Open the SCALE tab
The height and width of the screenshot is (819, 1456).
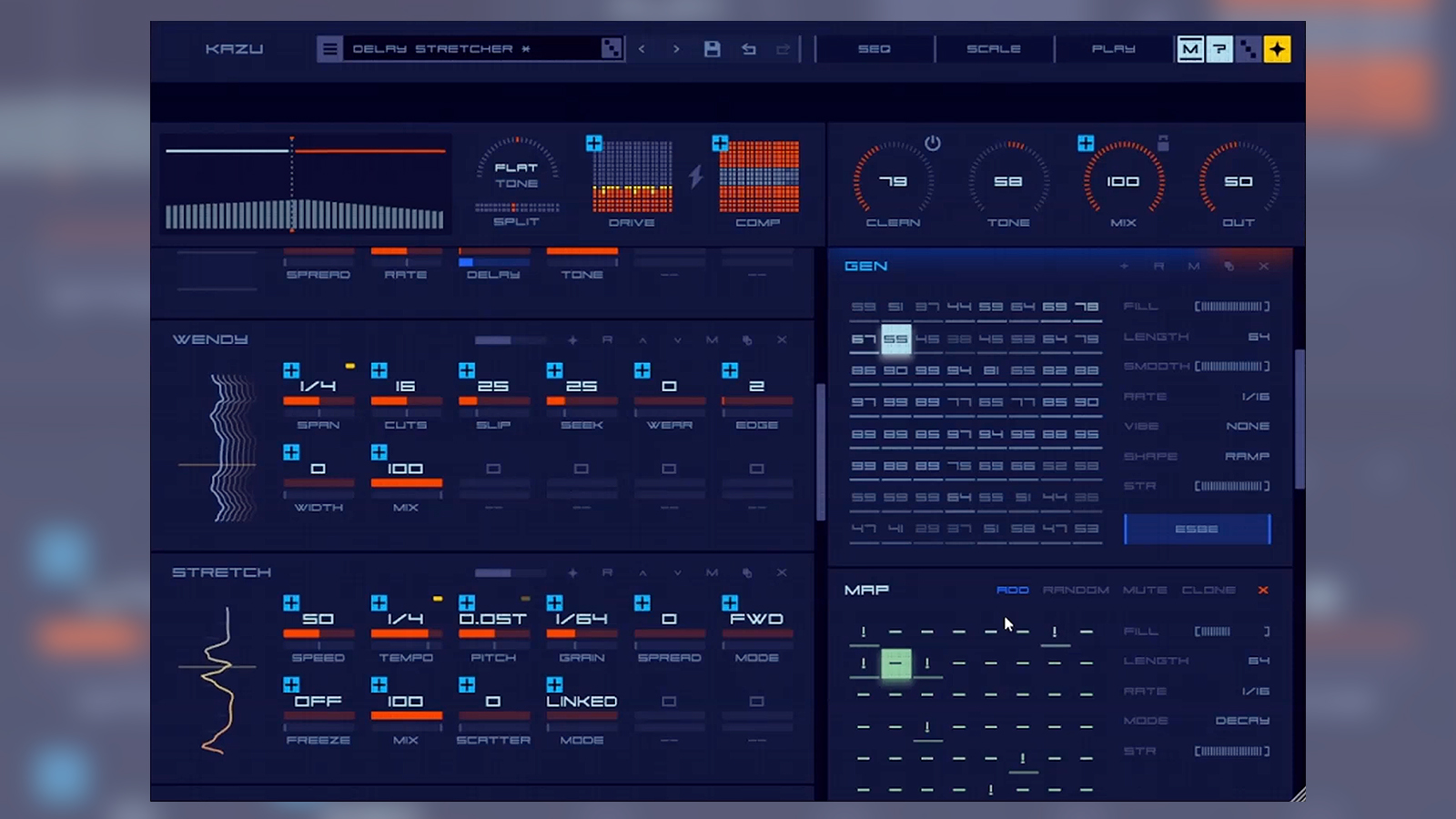[x=994, y=49]
